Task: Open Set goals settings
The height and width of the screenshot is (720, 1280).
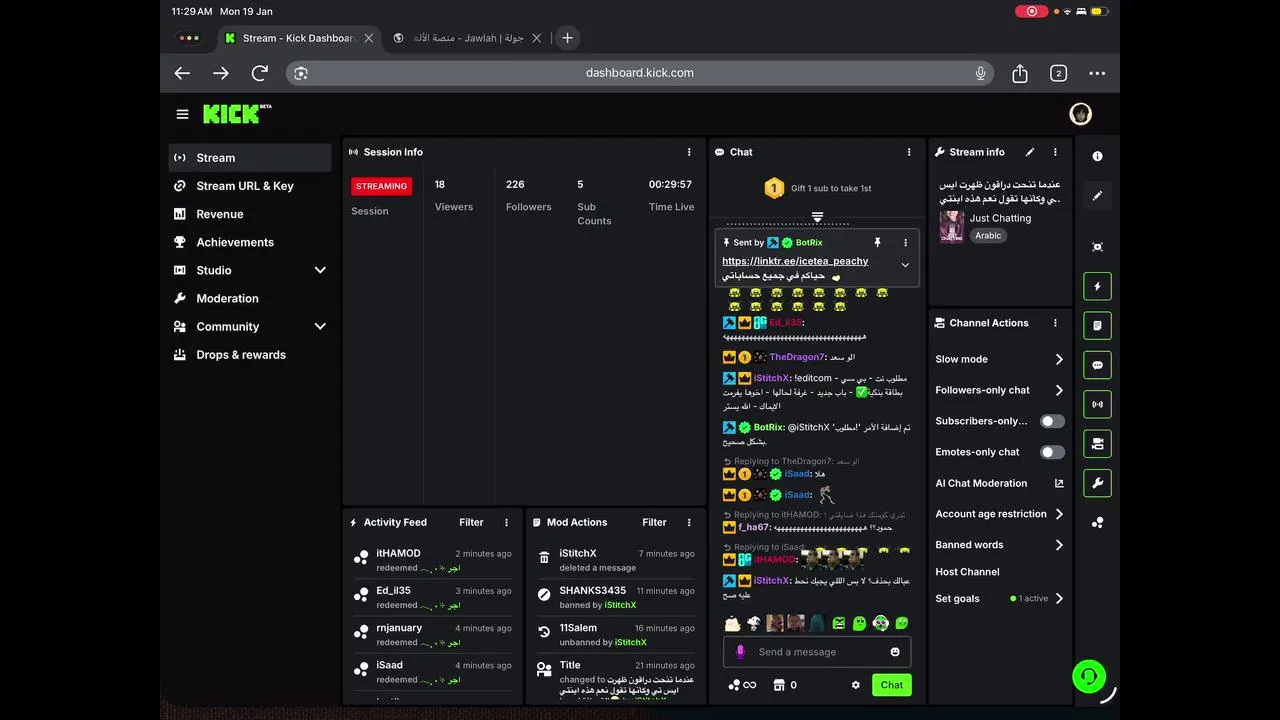Action: 999,598
